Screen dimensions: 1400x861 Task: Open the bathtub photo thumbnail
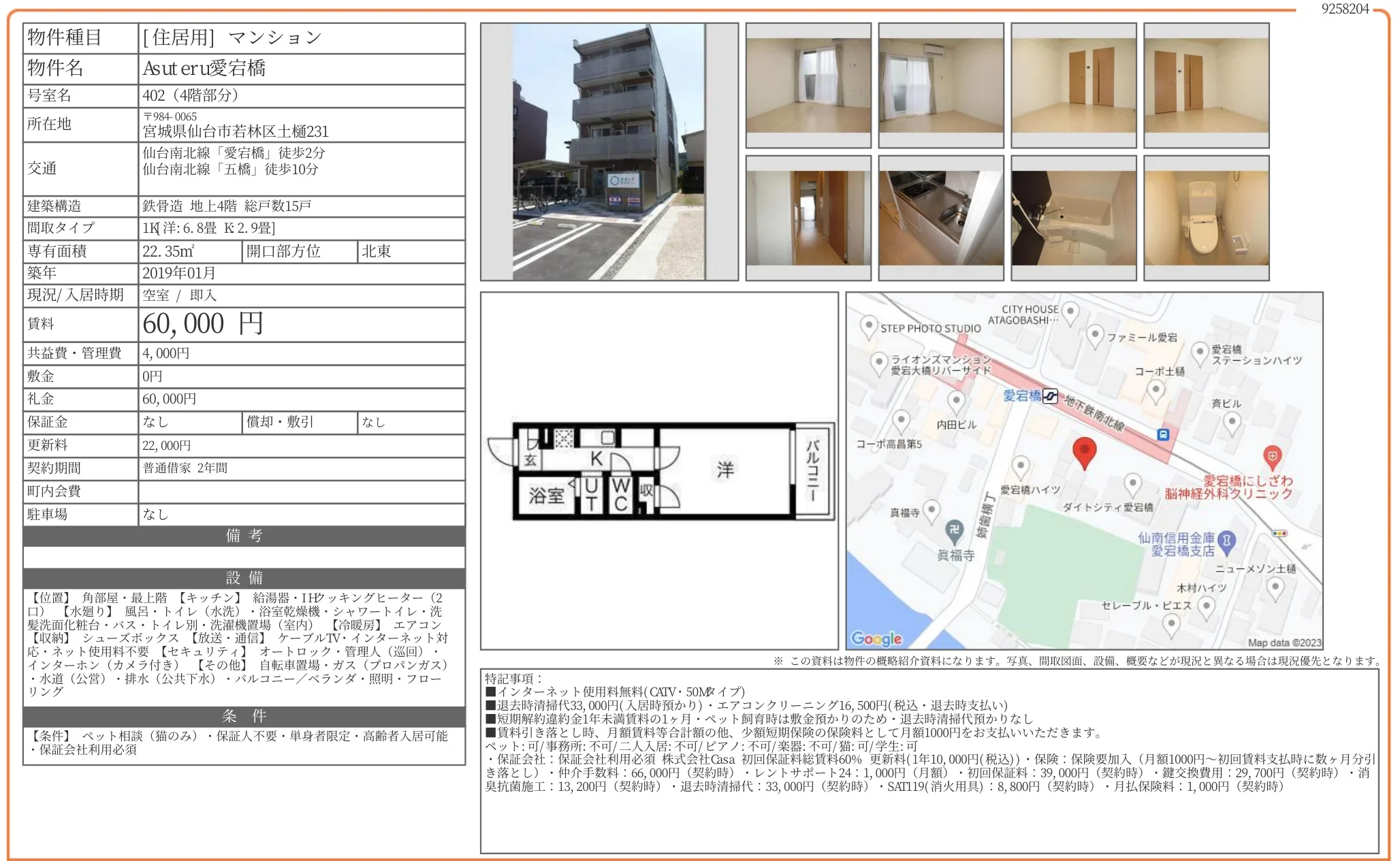point(1074,218)
